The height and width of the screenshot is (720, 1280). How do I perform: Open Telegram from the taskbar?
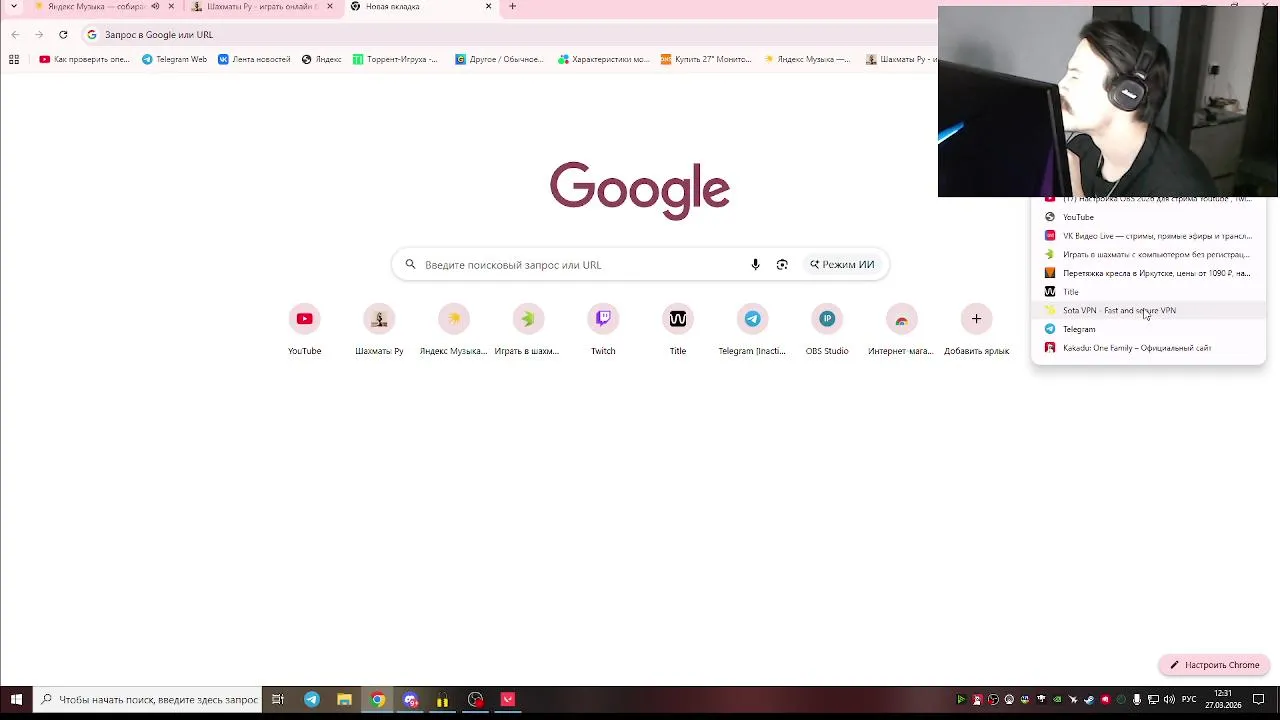tap(312, 700)
